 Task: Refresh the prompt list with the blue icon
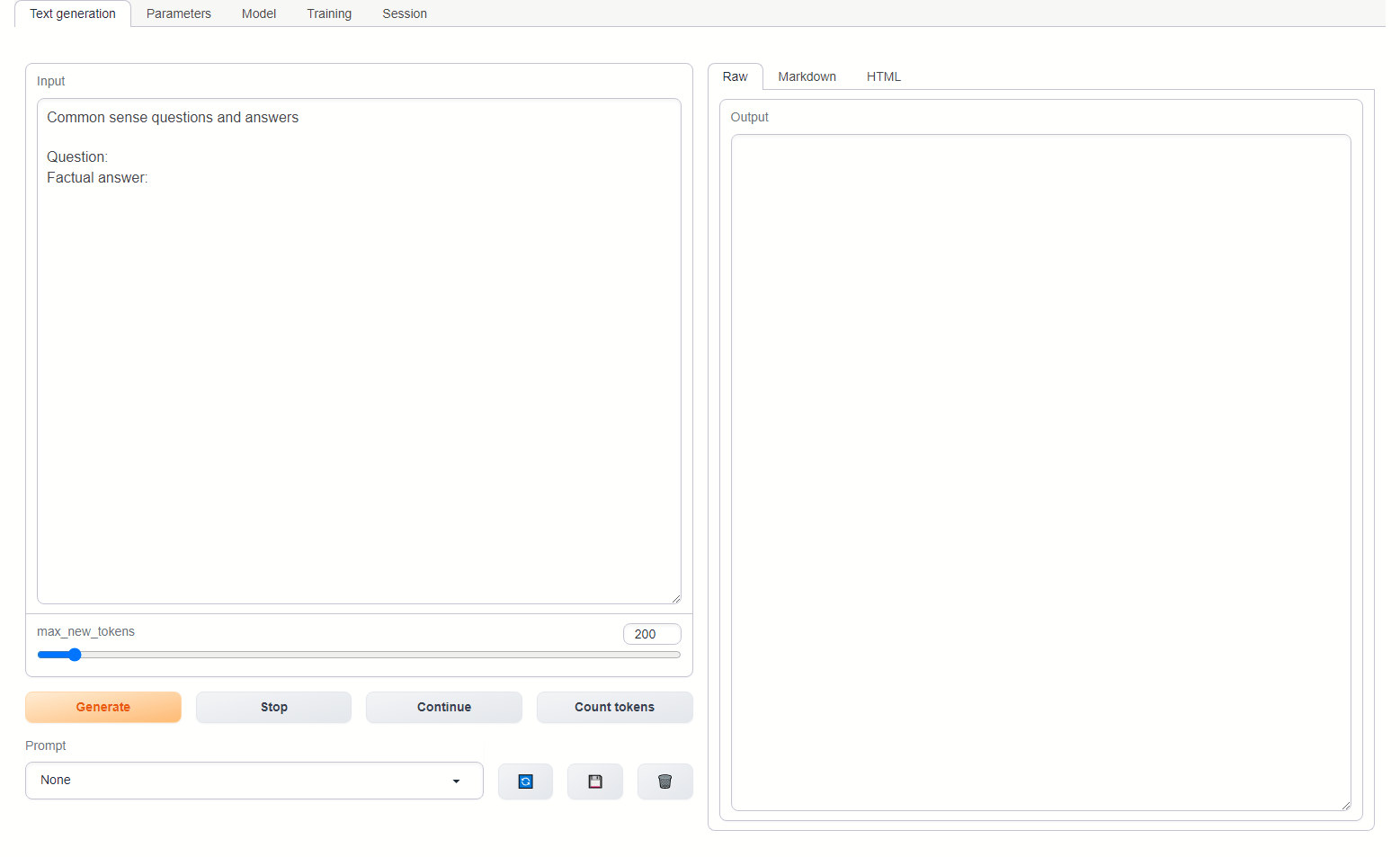pos(525,781)
